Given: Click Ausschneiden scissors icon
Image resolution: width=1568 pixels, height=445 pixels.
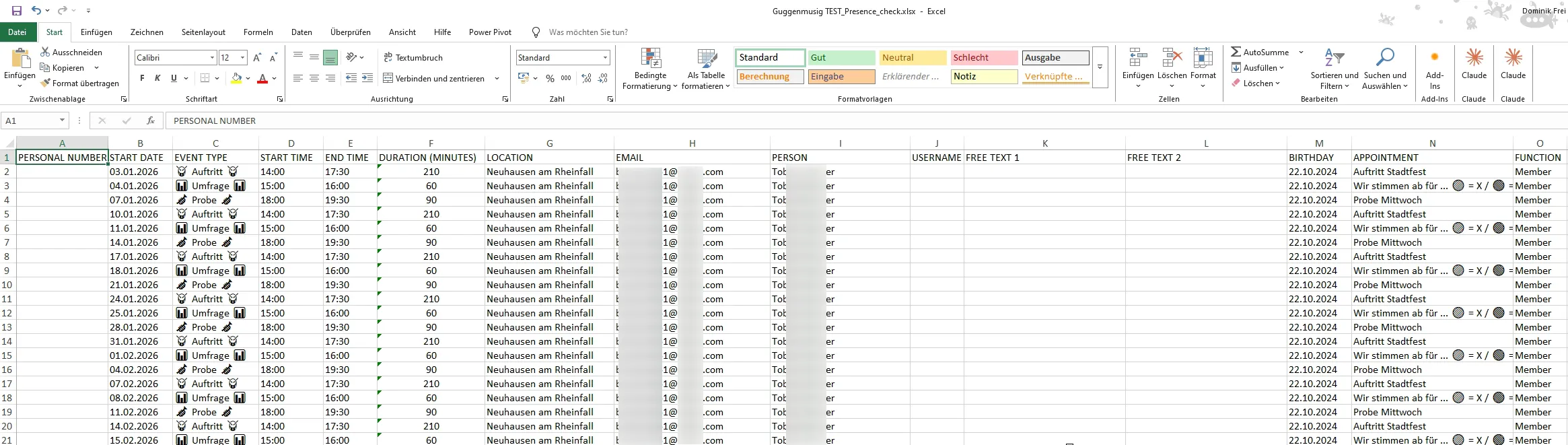Looking at the screenshot, I should point(45,52).
